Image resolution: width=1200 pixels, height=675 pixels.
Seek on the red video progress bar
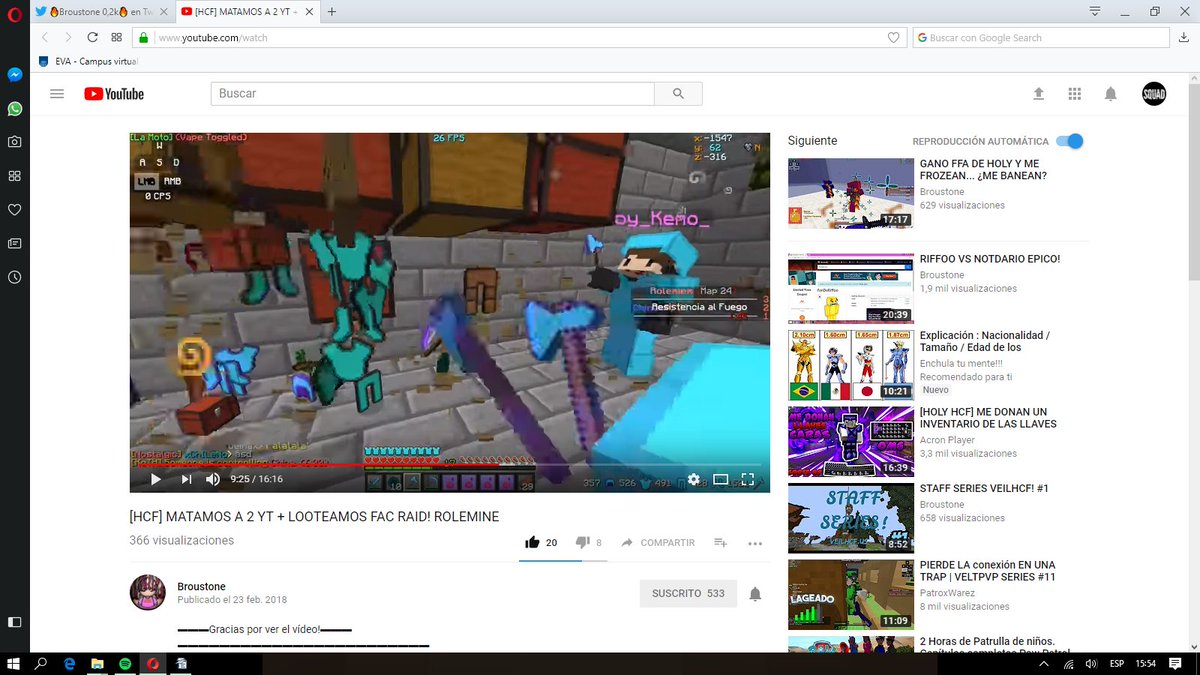(x=450, y=464)
